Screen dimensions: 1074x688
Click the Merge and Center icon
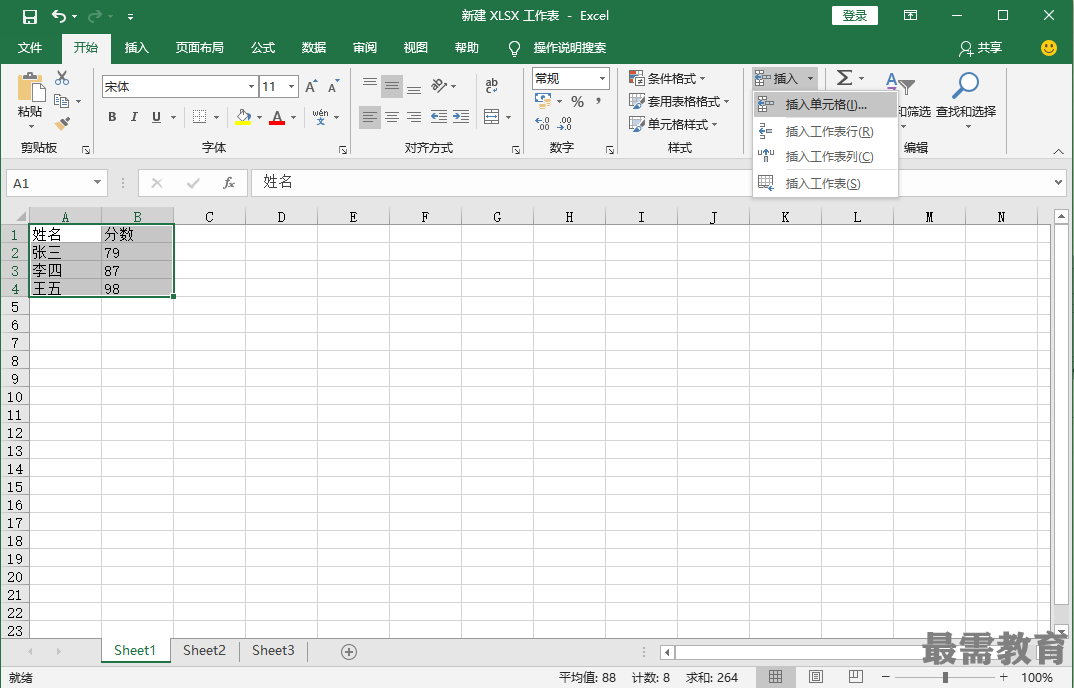pyautogui.click(x=492, y=117)
